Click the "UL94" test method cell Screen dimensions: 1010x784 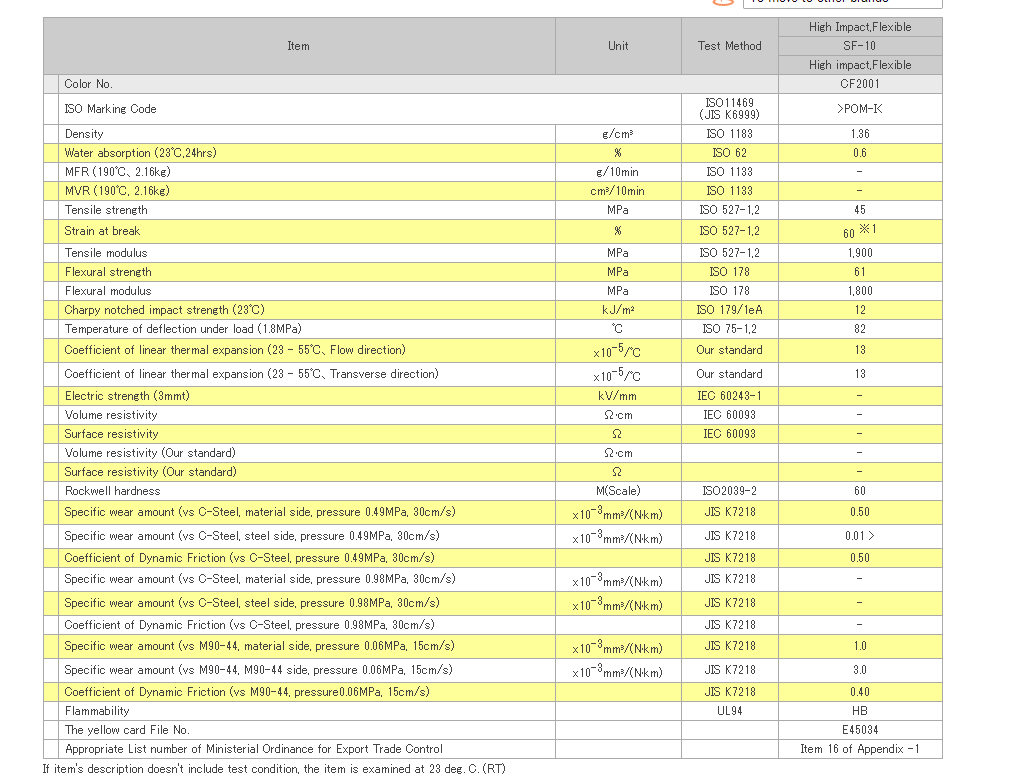(729, 711)
